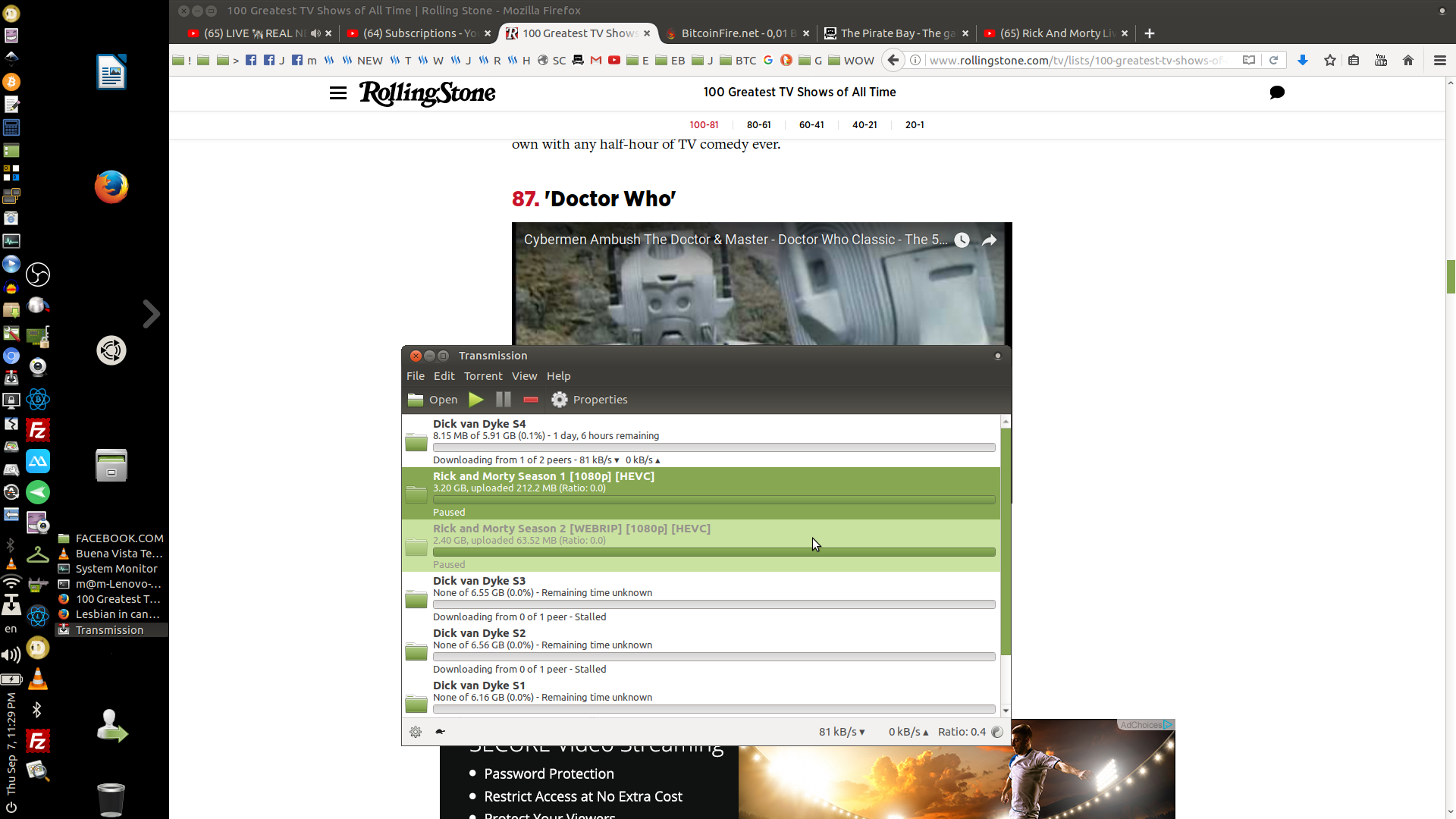Open the NEW bookmark in bookmarks toolbar
The image size is (1456, 819).
pyautogui.click(x=362, y=61)
